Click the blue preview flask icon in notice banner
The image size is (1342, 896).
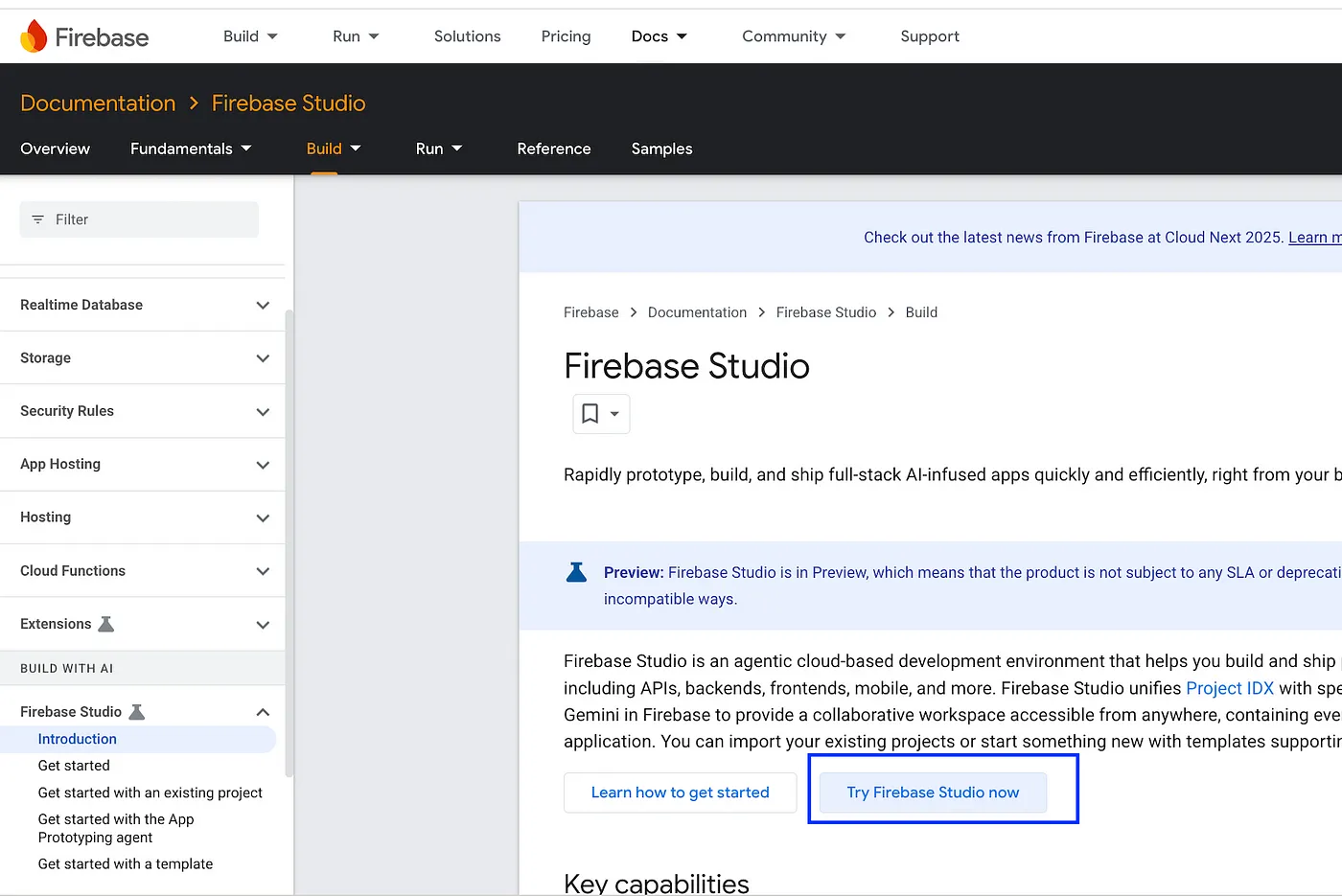click(575, 571)
